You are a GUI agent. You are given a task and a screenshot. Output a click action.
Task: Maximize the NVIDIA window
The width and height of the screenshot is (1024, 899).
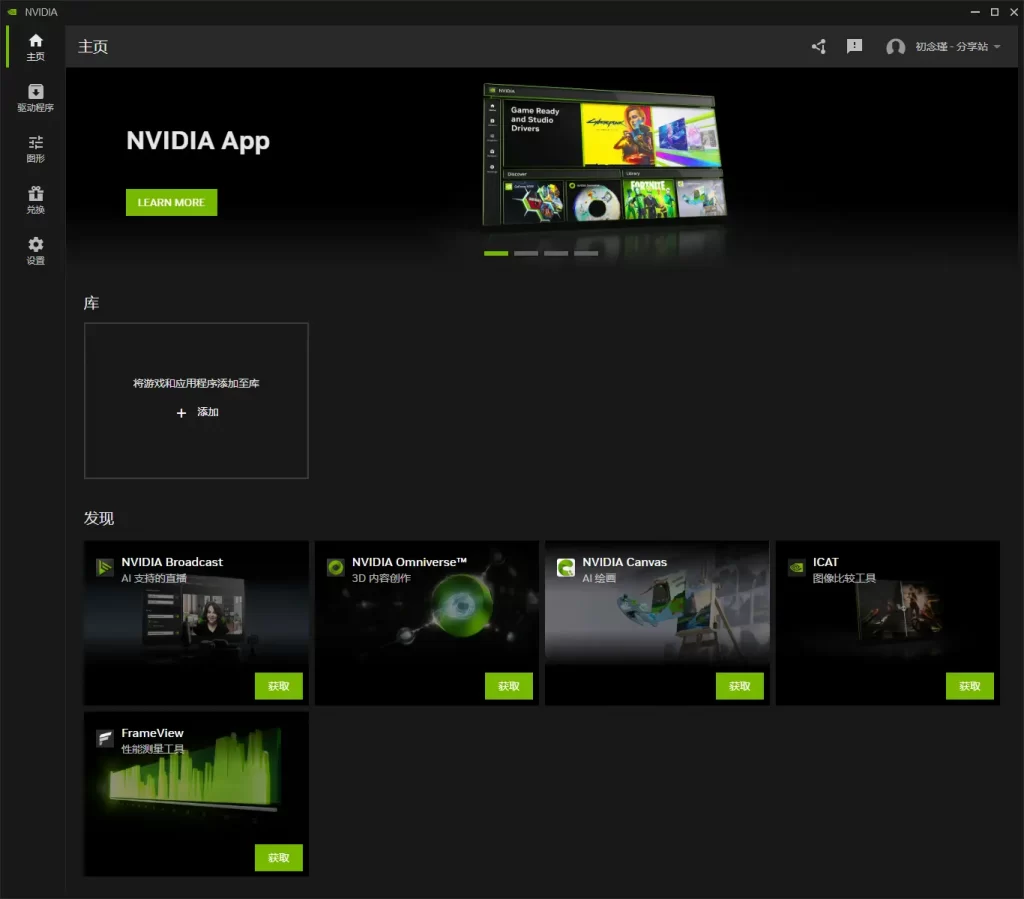[995, 12]
